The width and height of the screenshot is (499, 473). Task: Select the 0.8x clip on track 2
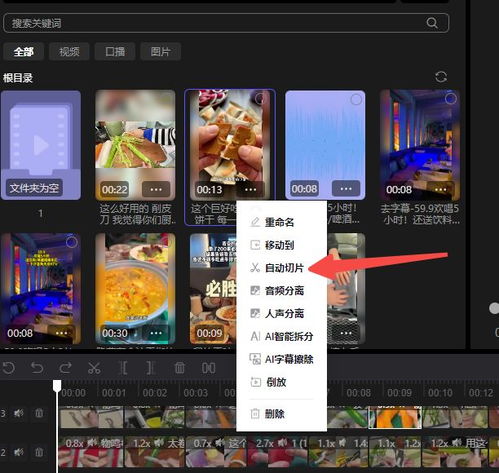point(91,452)
